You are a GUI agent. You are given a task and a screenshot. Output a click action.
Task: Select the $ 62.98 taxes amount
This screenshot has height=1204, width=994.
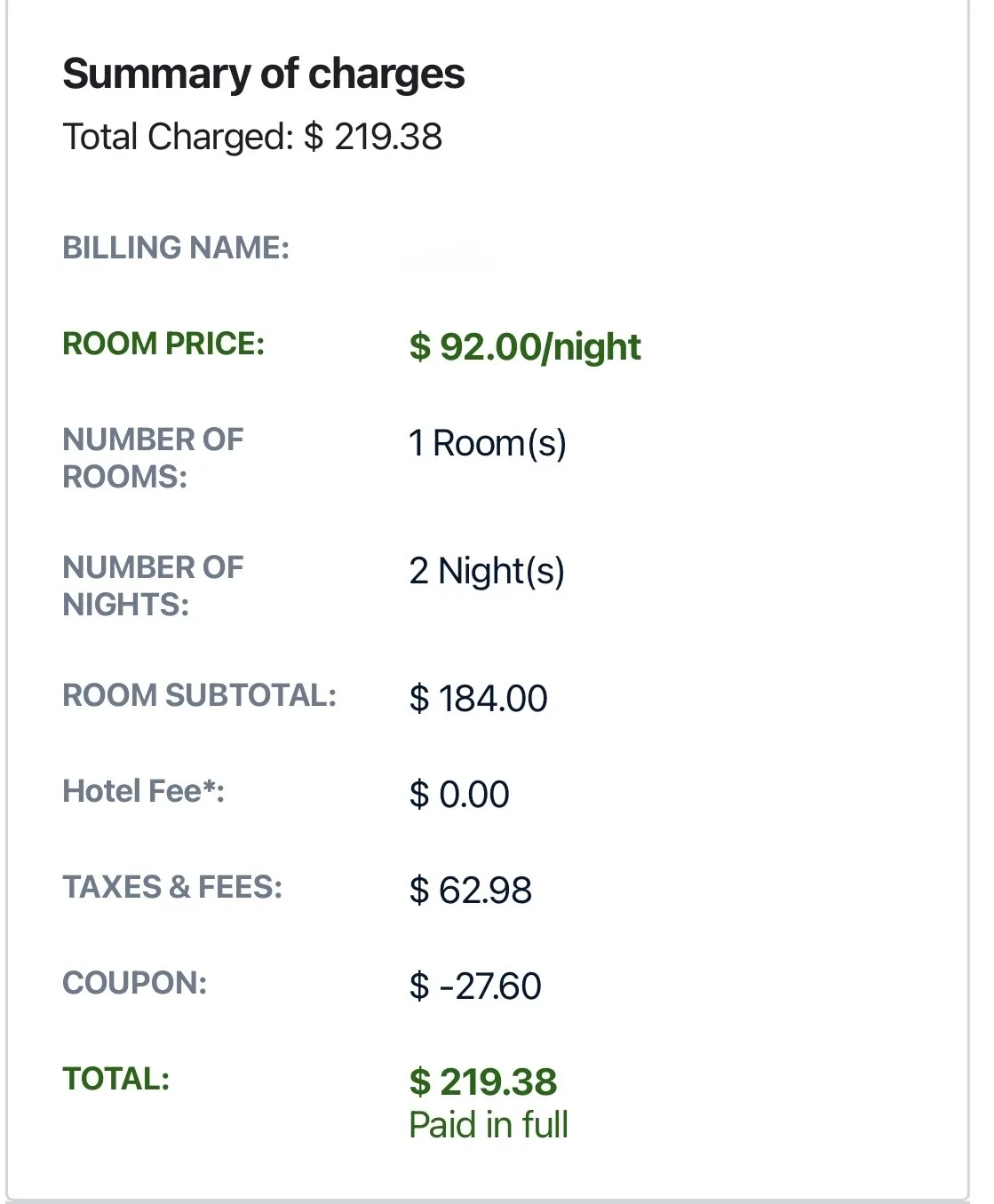(x=470, y=891)
